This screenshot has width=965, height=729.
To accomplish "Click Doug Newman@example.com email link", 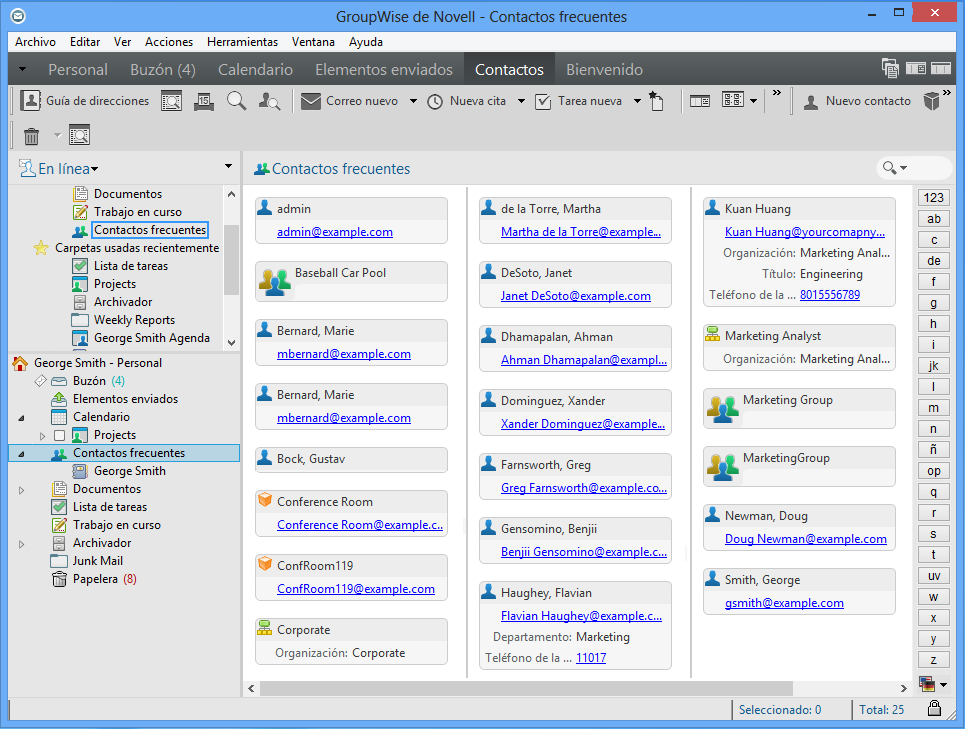I will [806, 539].
